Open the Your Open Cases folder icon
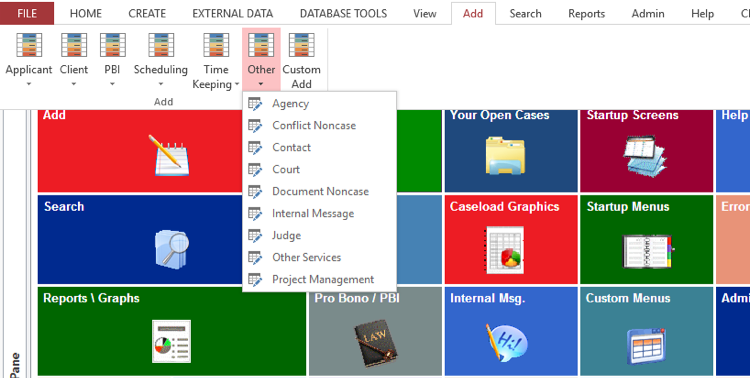The height and width of the screenshot is (378, 750). point(505,156)
